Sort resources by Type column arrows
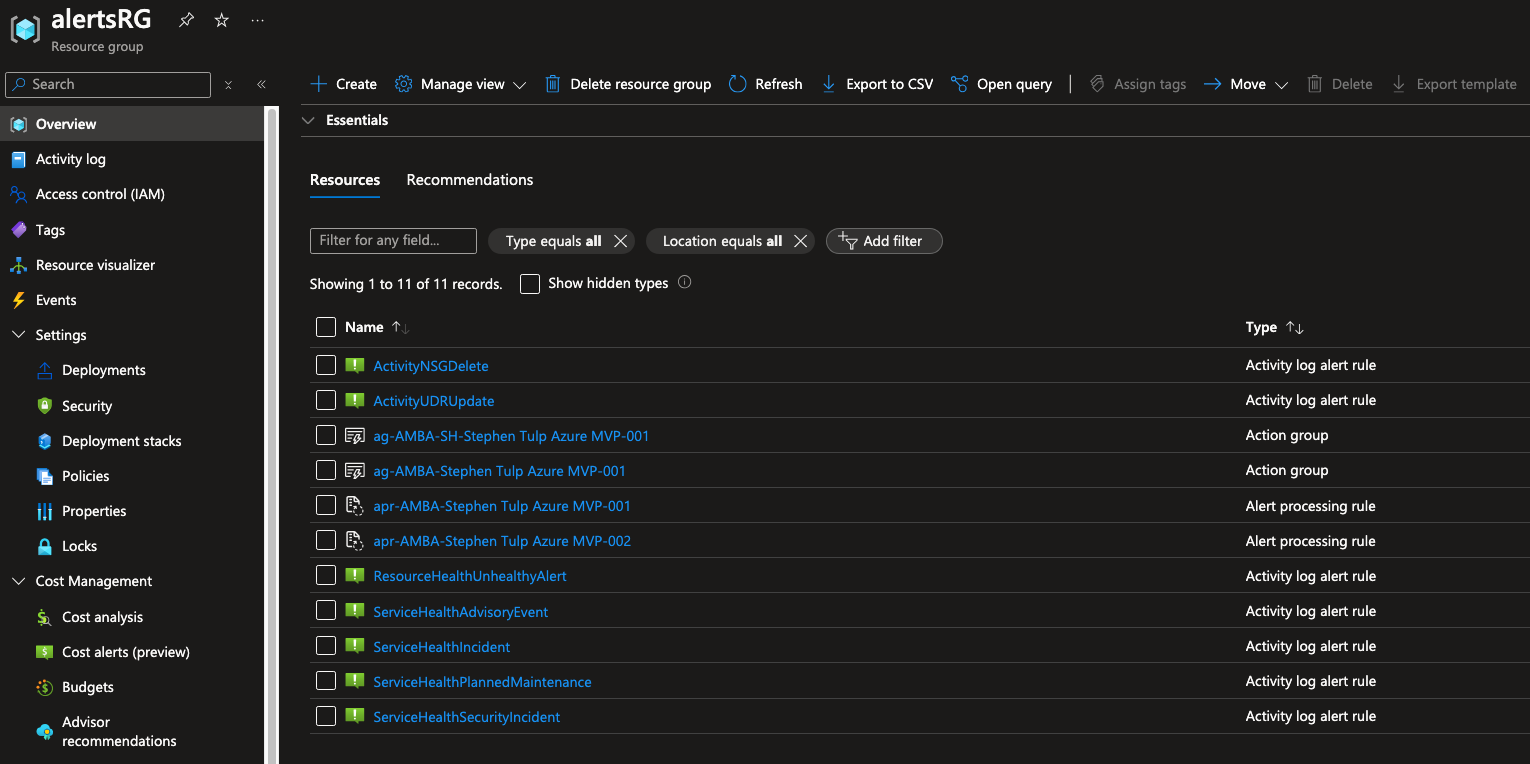 click(1295, 327)
